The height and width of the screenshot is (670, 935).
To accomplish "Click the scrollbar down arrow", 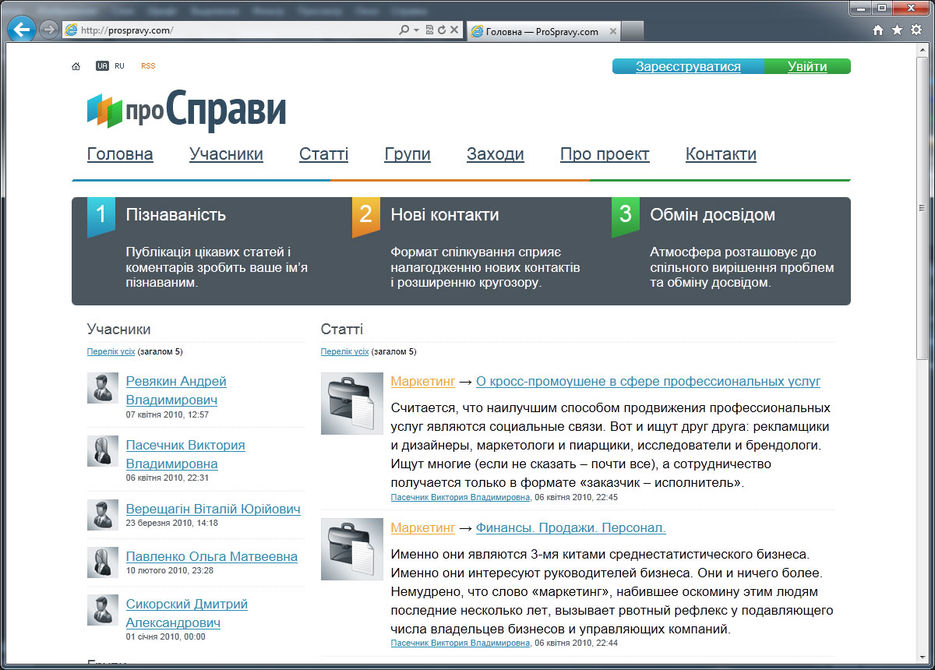I will click(922, 658).
